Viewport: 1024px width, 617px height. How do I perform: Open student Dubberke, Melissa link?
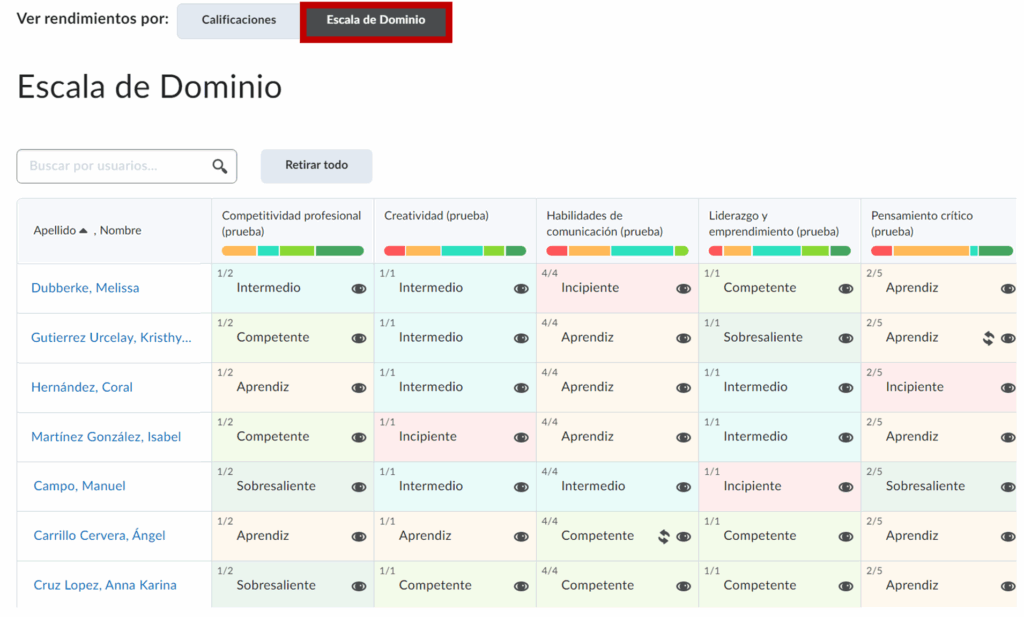85,288
